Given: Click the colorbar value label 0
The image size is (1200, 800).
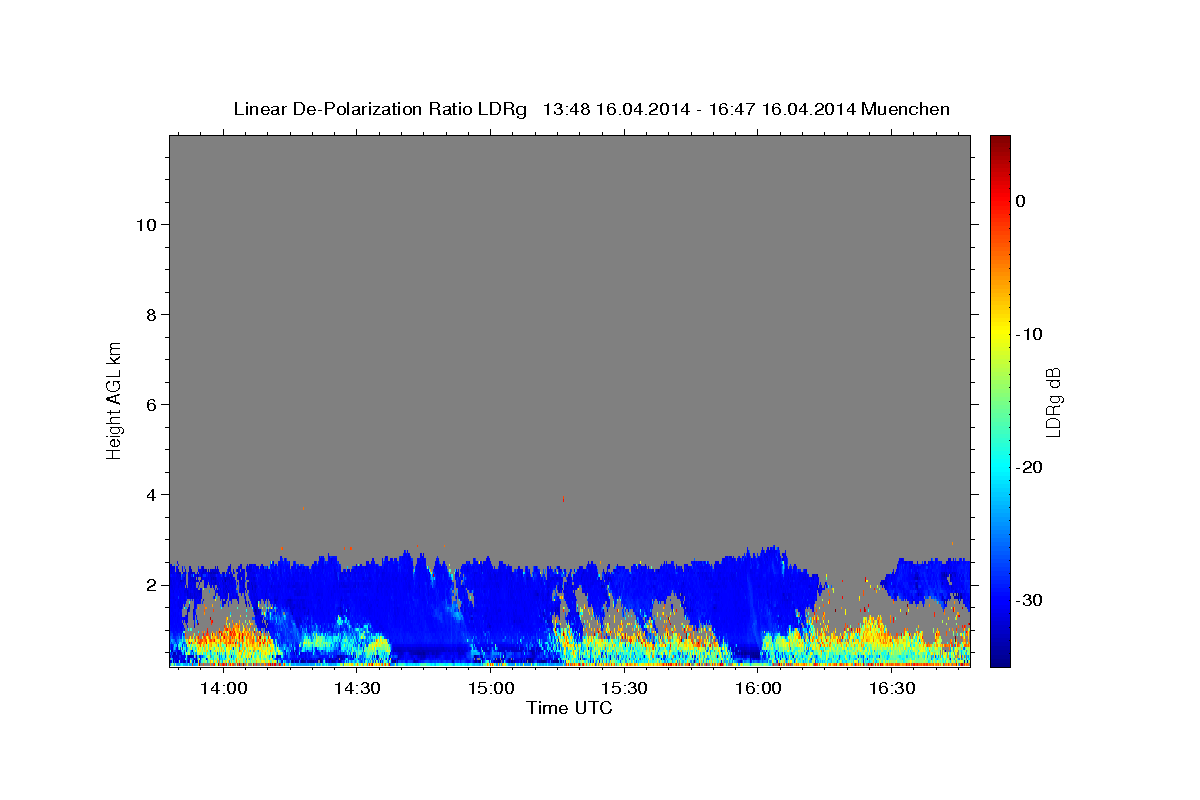Looking at the screenshot, I should coord(1020,201).
